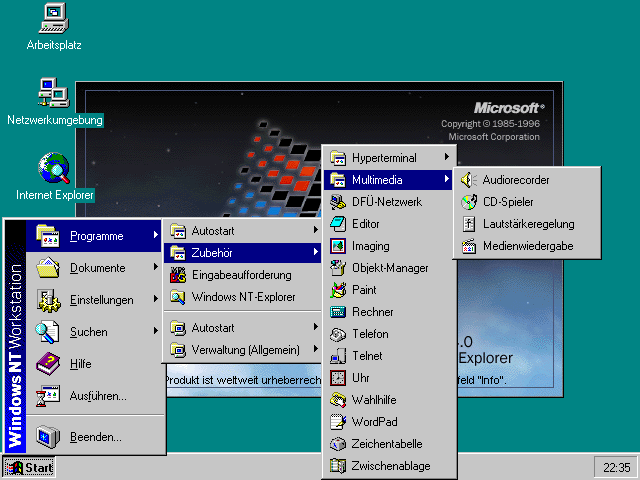The height and width of the screenshot is (480, 640).
Task: Choose Ausführen... in the Start menu
Action: point(98,396)
